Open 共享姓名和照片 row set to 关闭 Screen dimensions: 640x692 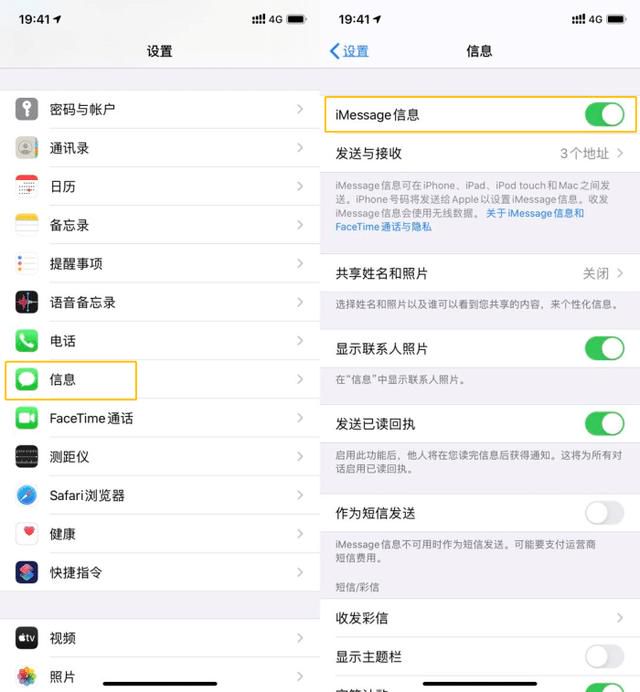pos(480,273)
